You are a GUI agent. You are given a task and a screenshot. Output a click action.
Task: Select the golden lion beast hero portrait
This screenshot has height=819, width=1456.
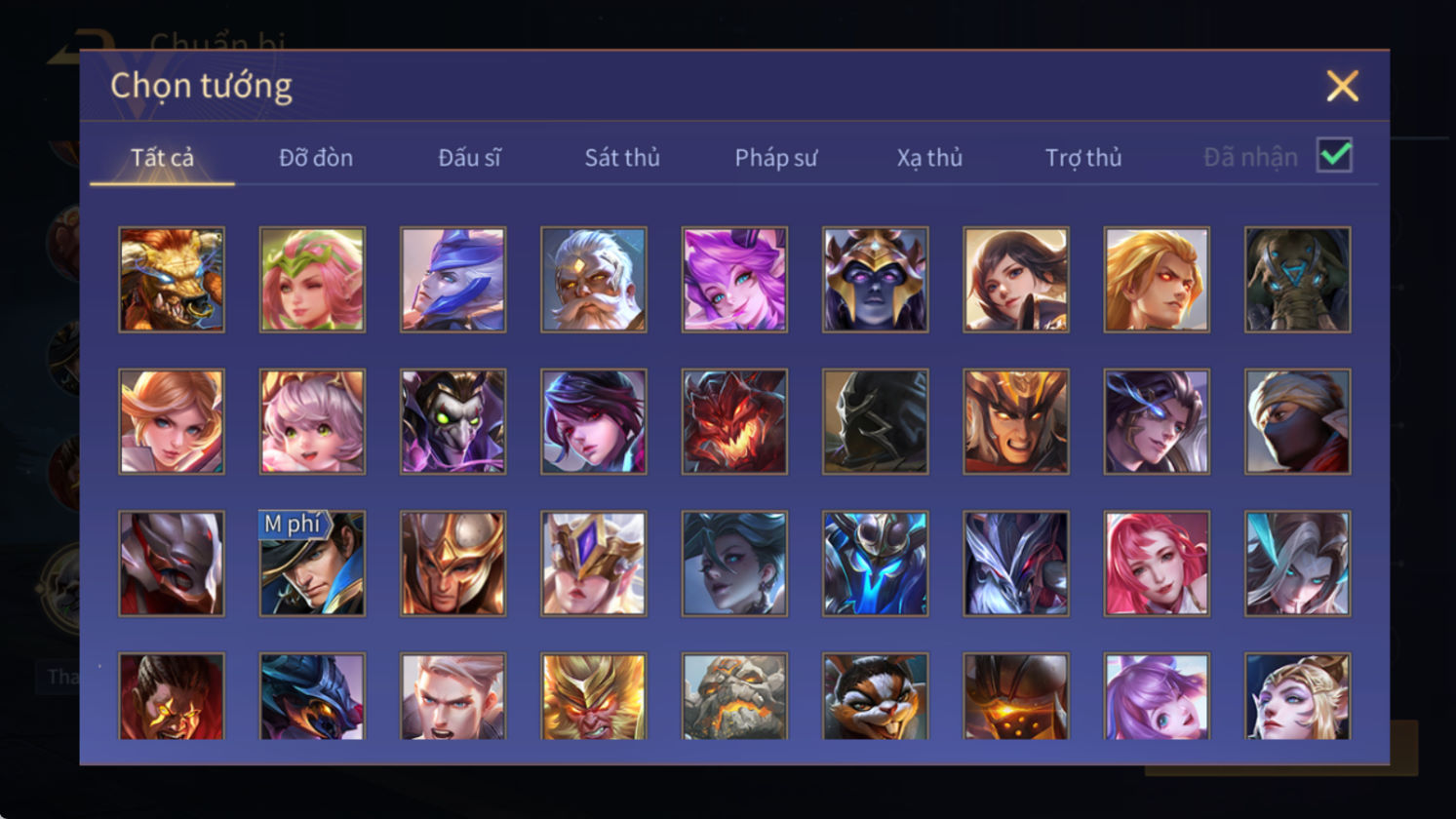coord(172,280)
